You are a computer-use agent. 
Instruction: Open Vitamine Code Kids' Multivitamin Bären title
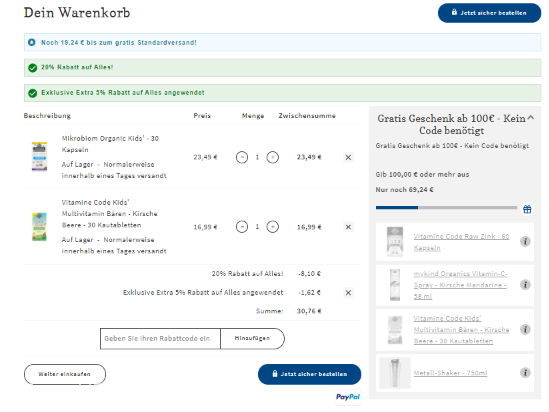(109, 214)
